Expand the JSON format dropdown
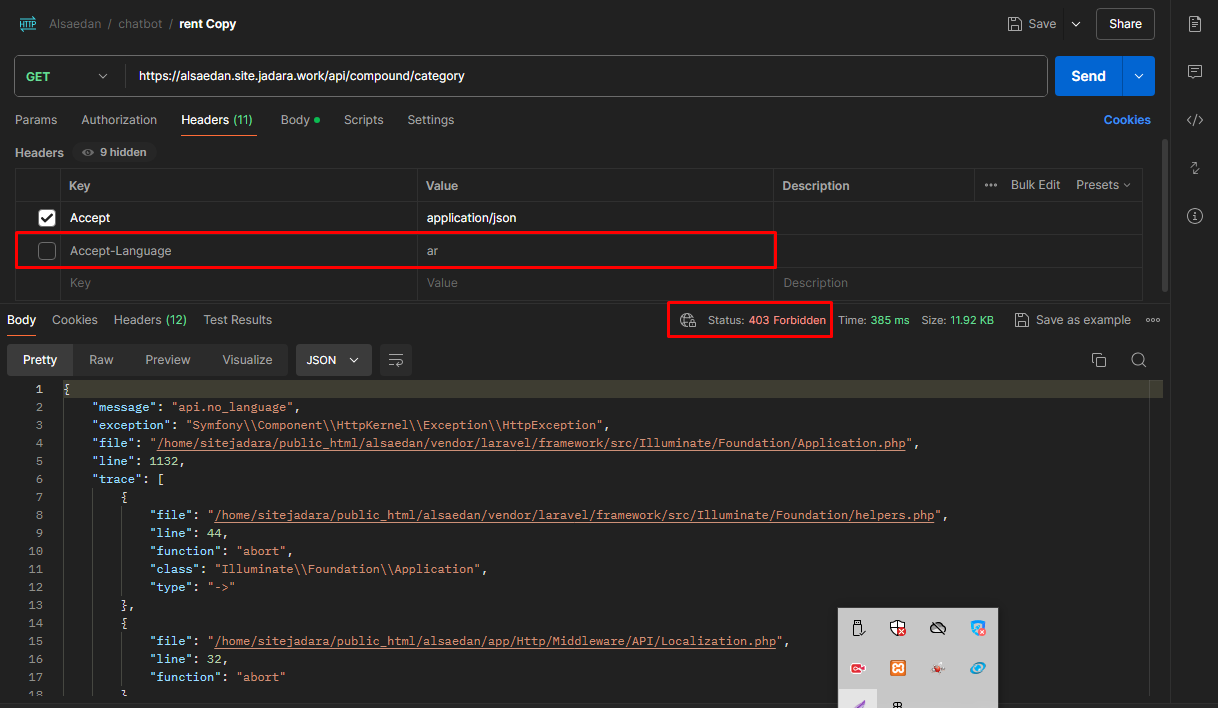Viewport: 1218px width, 708px height. coord(333,360)
